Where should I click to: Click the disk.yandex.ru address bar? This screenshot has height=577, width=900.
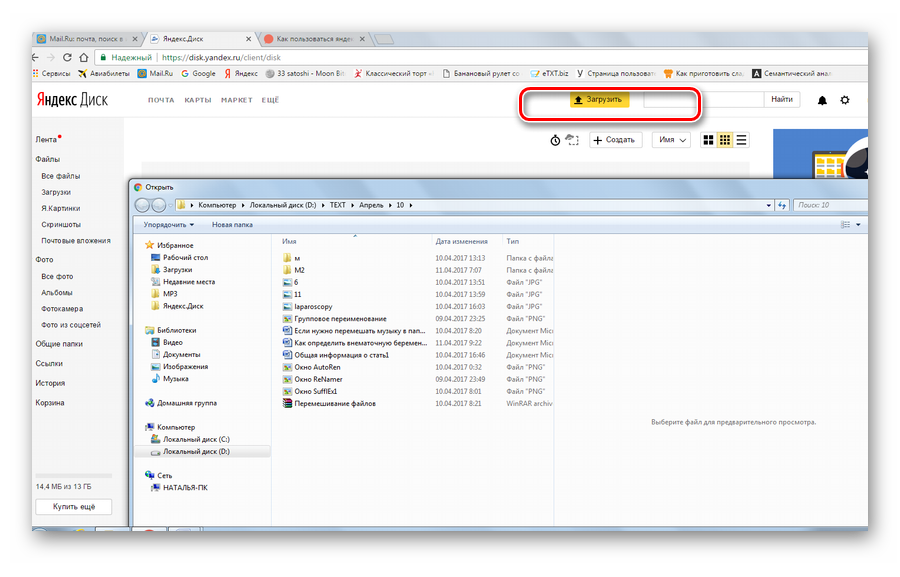482,57
